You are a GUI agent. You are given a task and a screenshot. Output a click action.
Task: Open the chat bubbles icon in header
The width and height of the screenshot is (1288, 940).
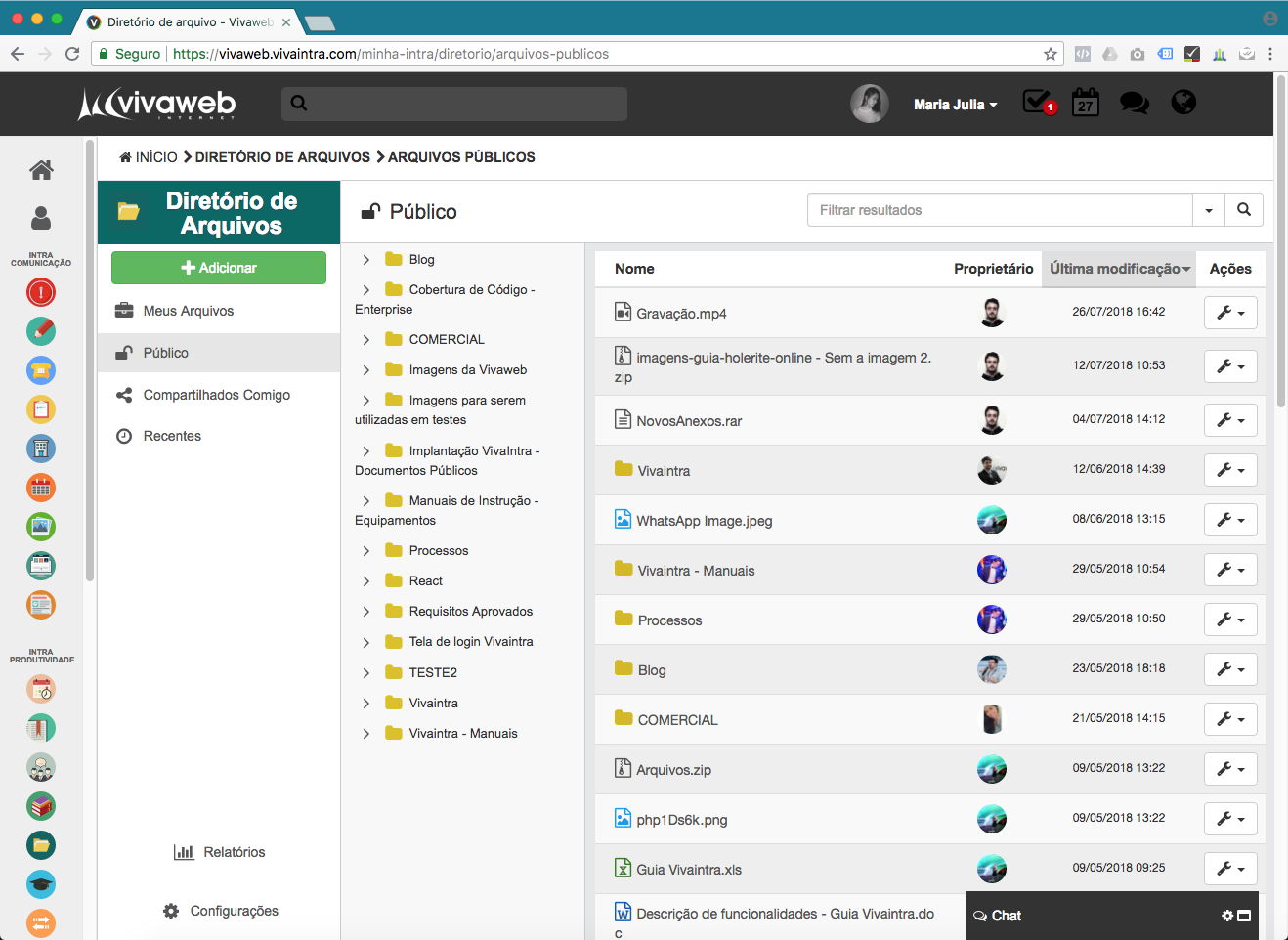[1134, 103]
